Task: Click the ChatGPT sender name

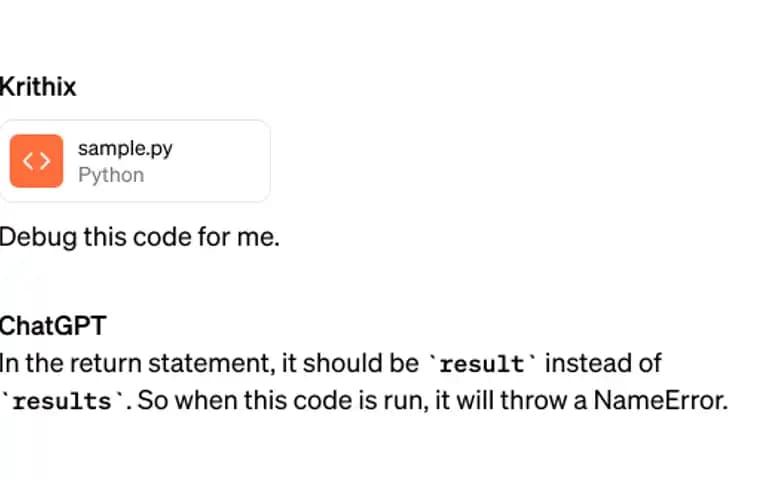Action: (x=53, y=326)
